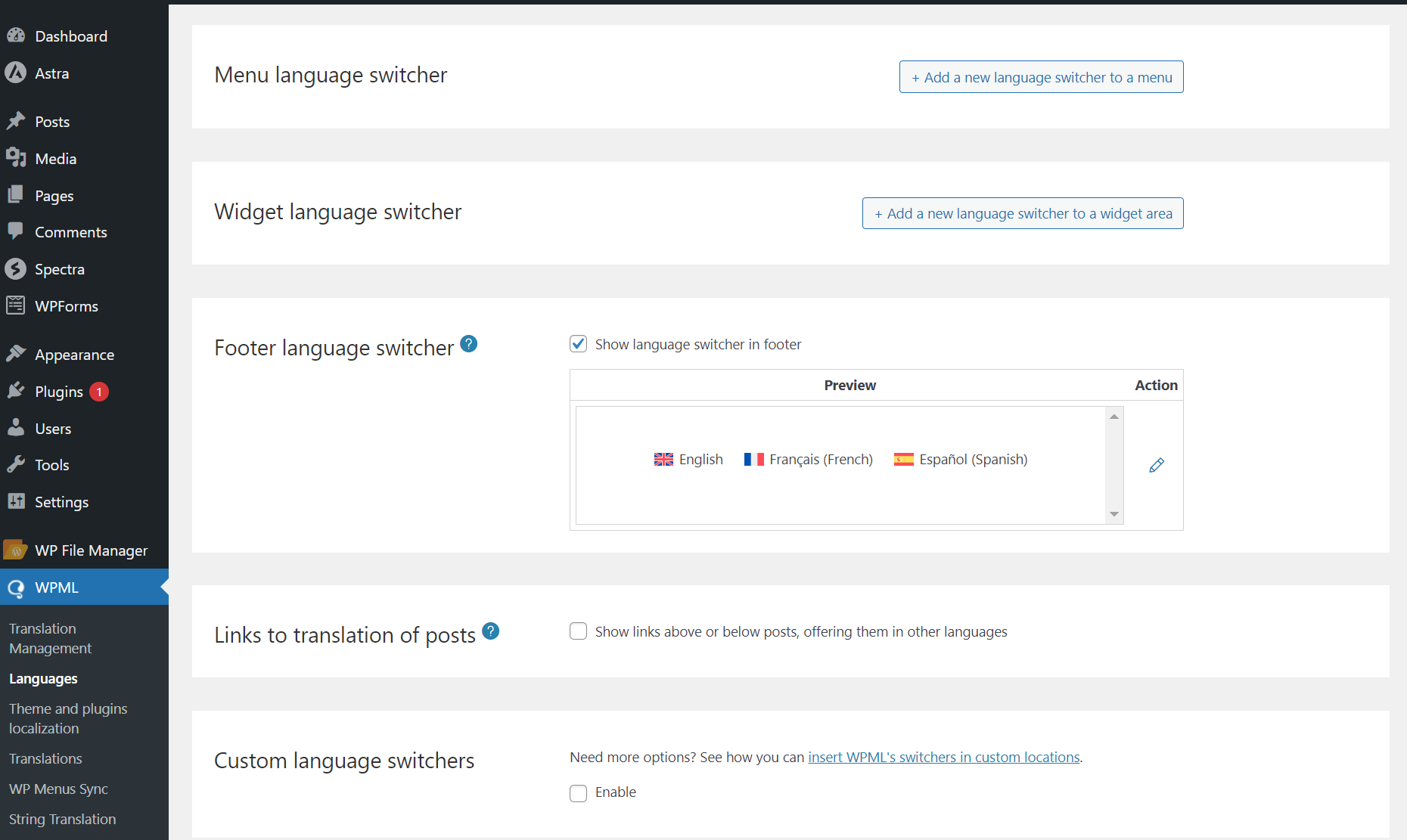Screen dimensions: 1407x840
Task: Click the help icon beside Footer language switcher
Action: (469, 344)
